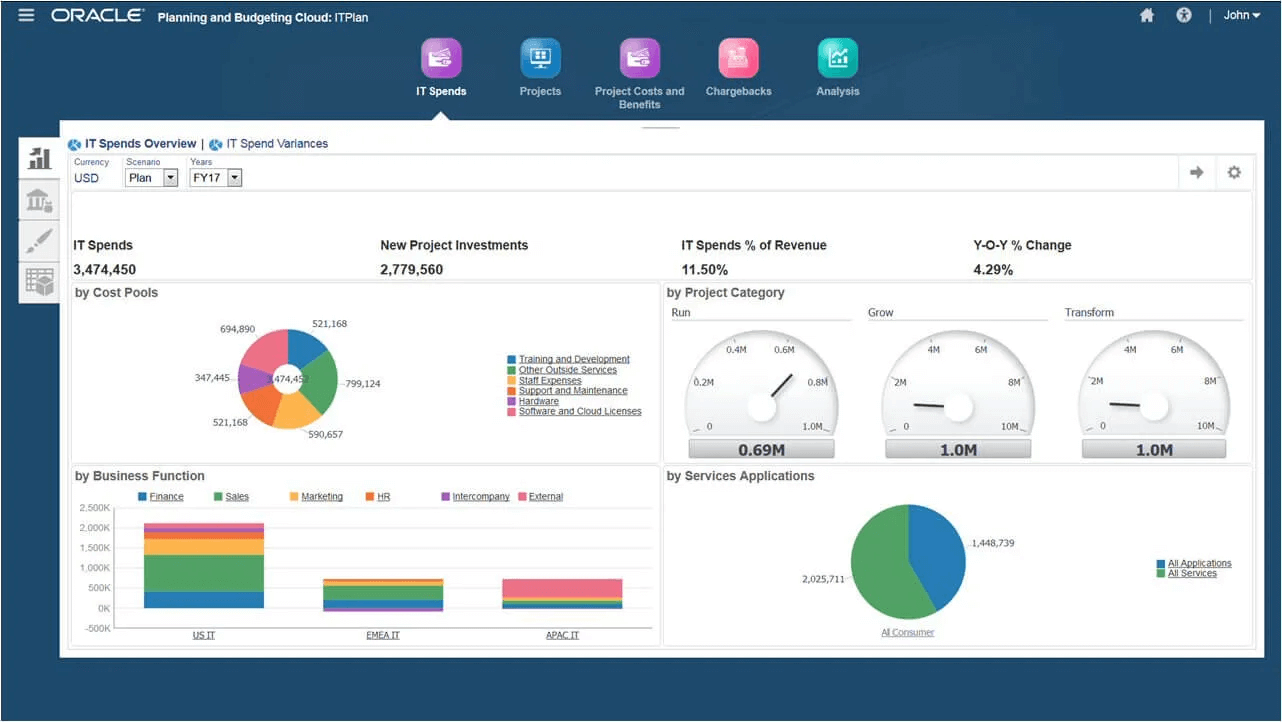Expand the John user menu

point(1241,15)
